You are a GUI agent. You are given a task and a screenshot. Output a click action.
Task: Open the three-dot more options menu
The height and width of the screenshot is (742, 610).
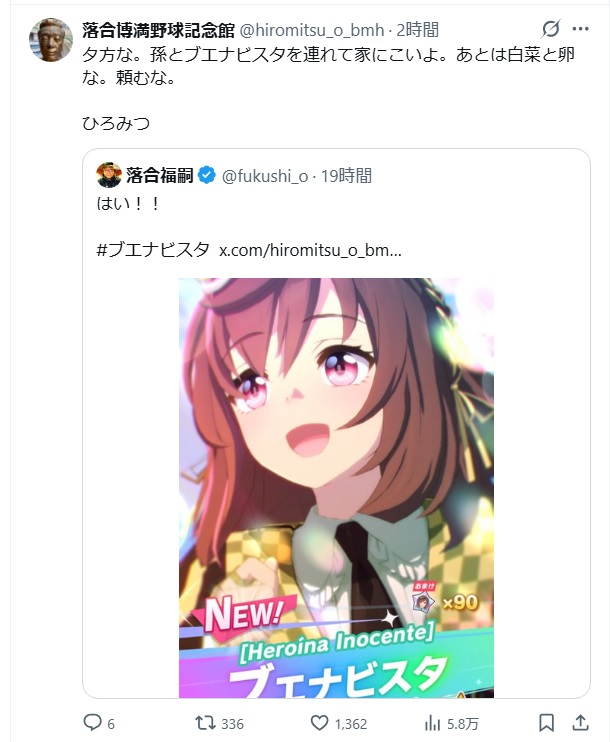(580, 29)
